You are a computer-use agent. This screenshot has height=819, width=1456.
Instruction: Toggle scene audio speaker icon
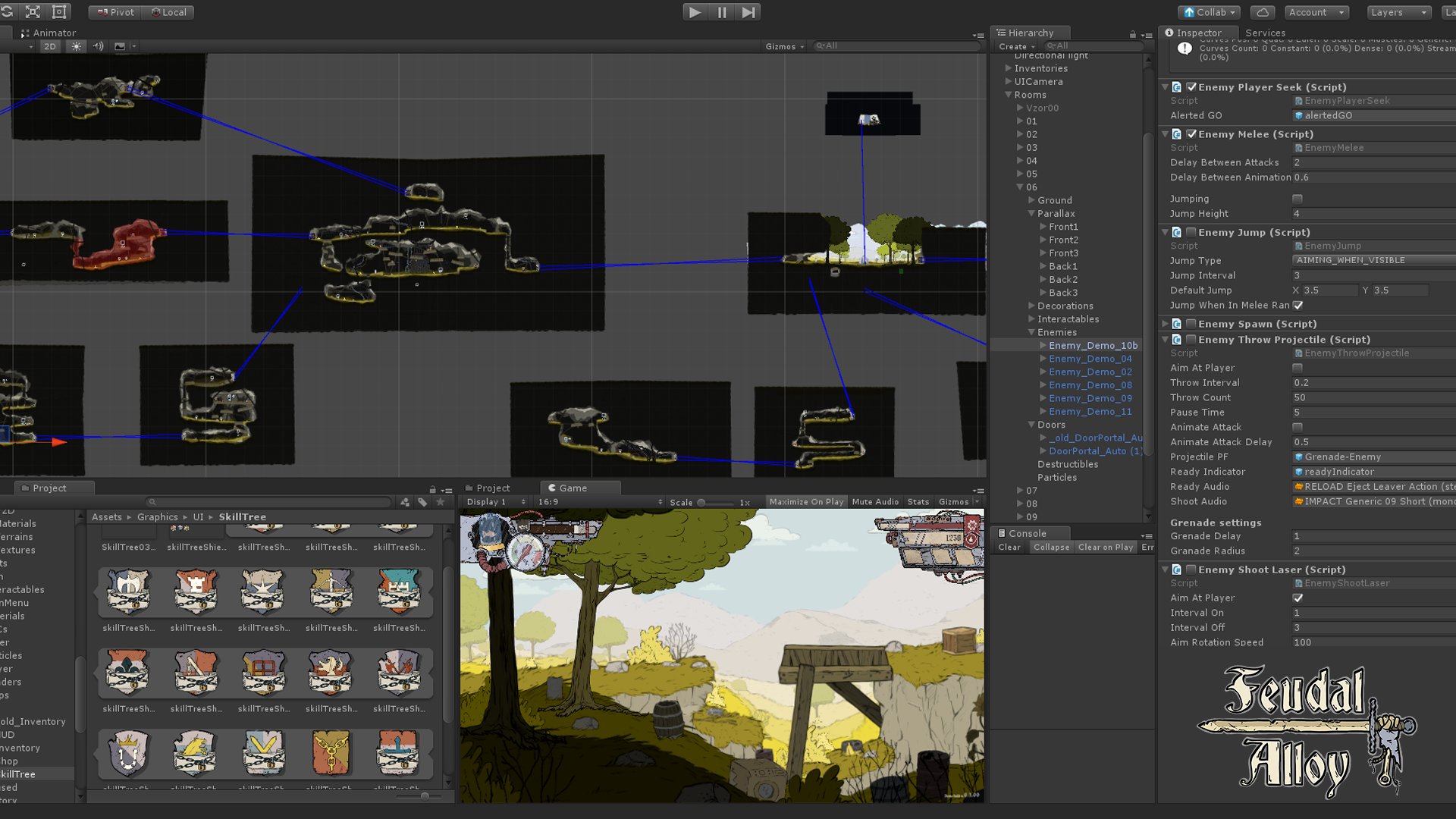coord(98,46)
